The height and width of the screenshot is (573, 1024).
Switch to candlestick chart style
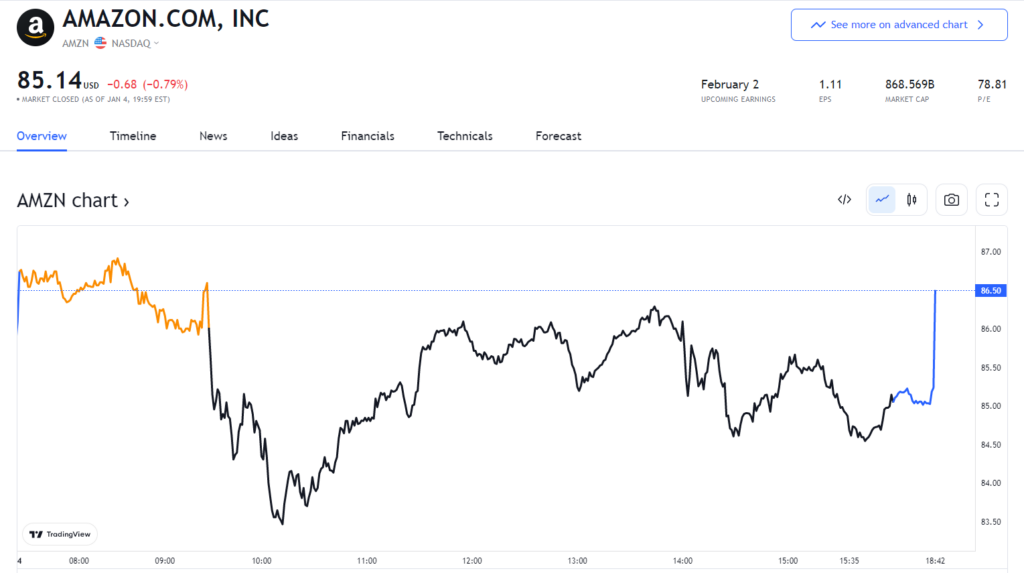click(911, 200)
